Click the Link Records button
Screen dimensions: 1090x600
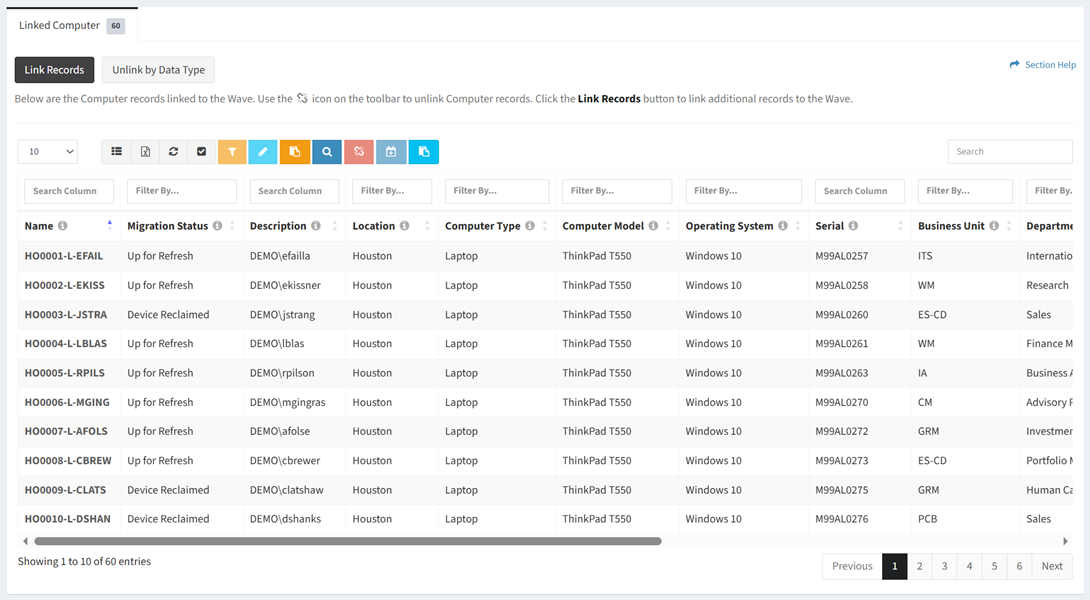[x=54, y=70]
